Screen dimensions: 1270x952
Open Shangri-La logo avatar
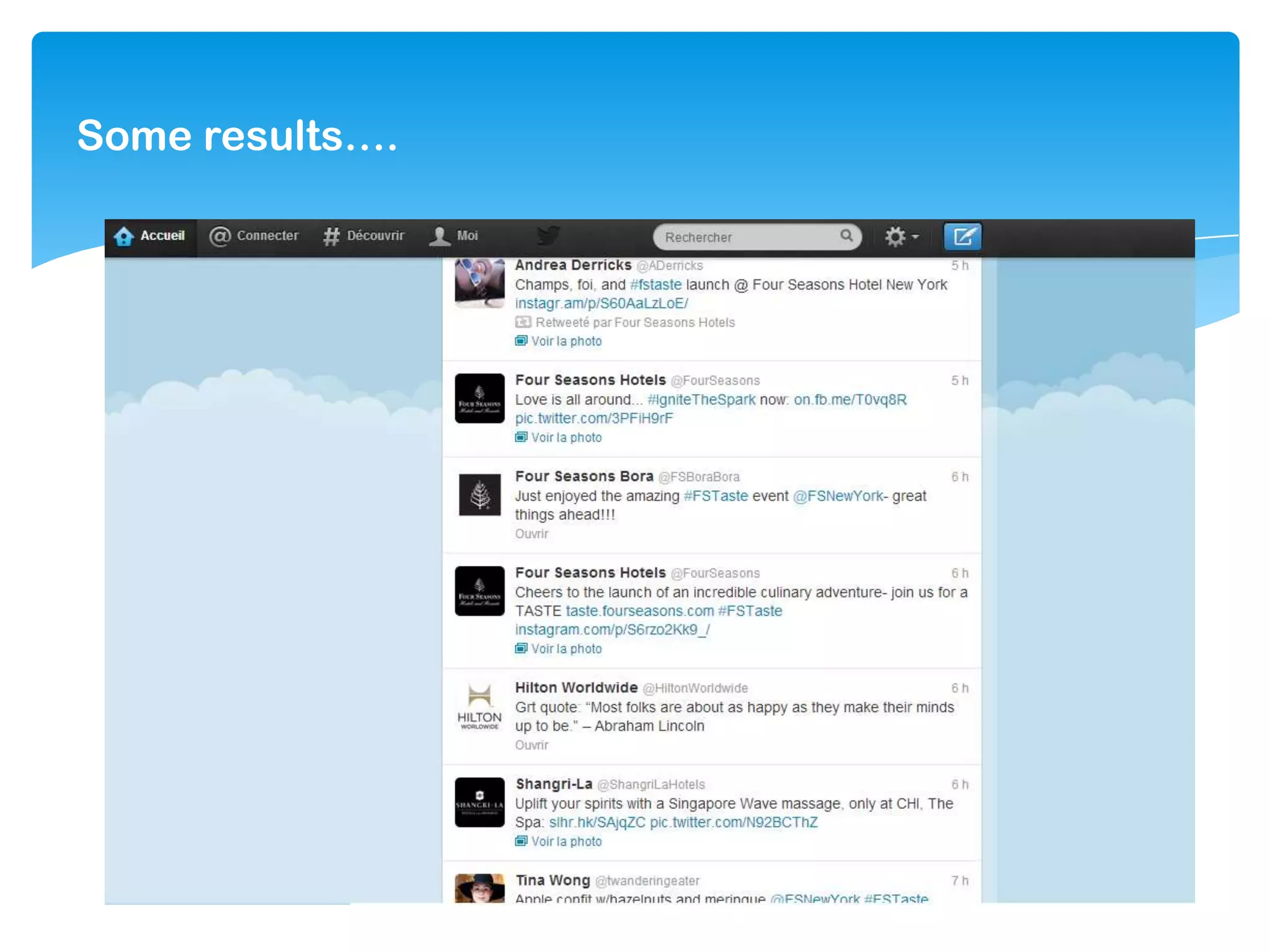479,802
